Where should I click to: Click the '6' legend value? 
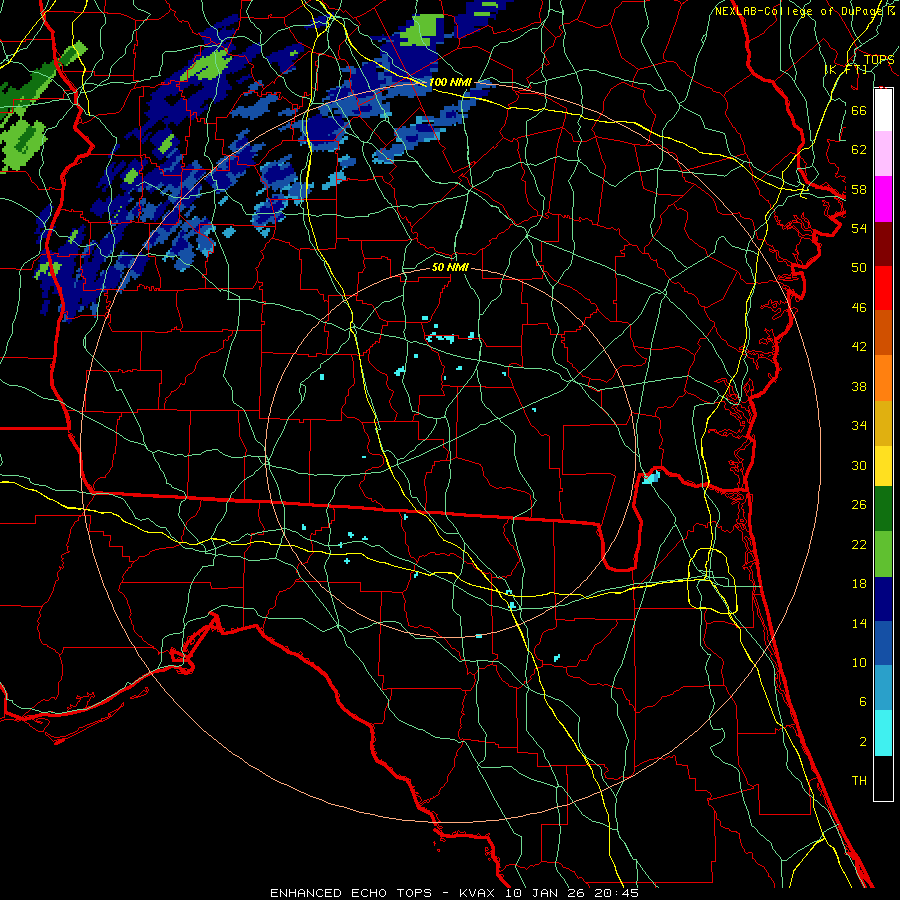click(862, 702)
